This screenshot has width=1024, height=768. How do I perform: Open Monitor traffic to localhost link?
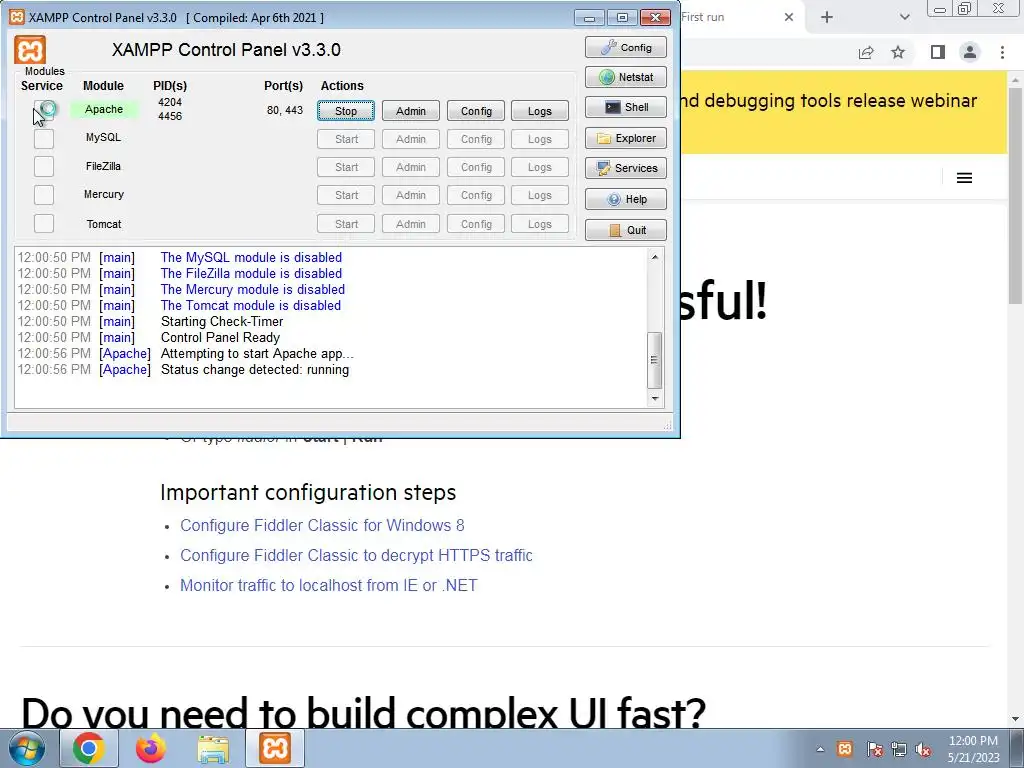[x=328, y=586]
